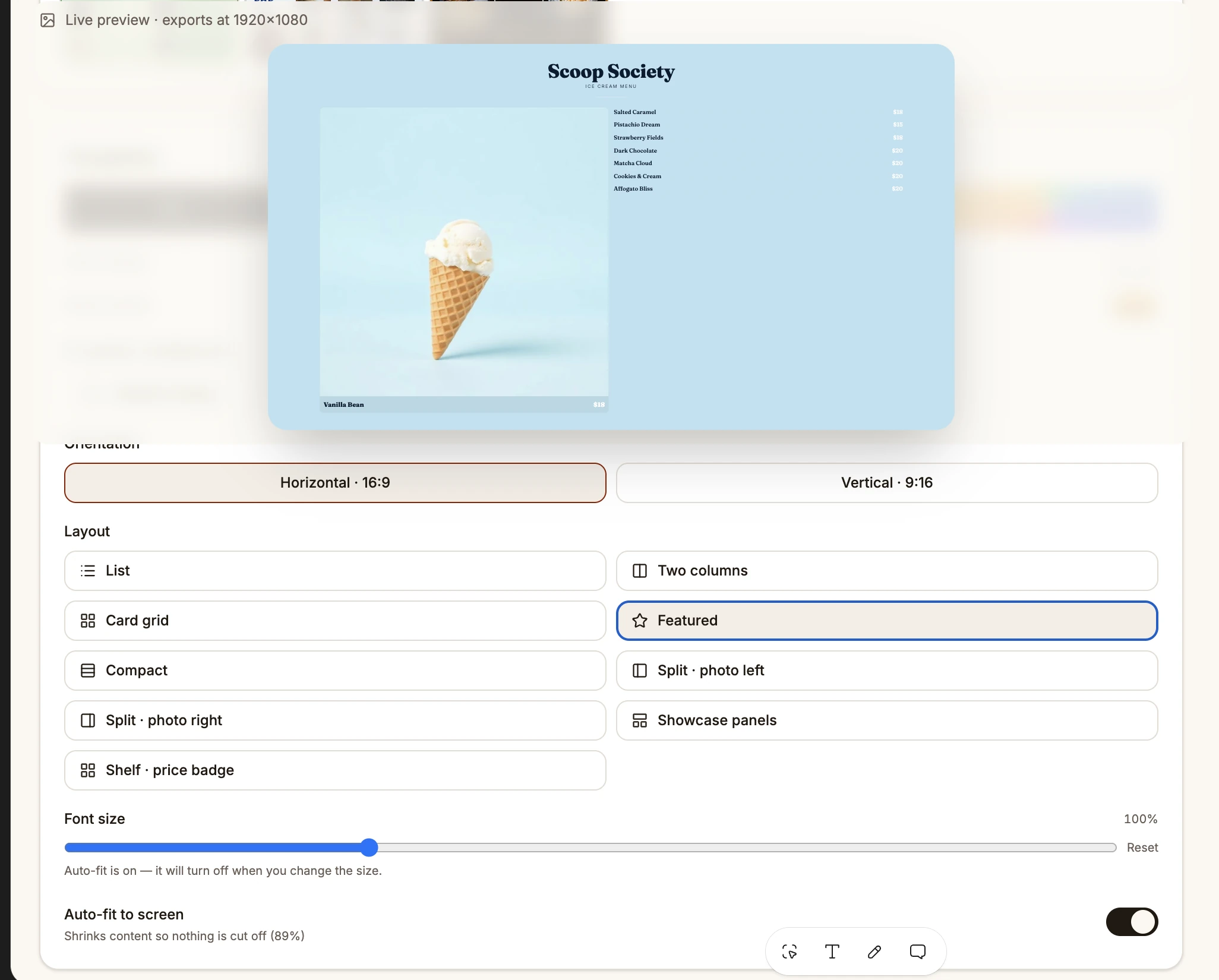The width and height of the screenshot is (1219, 980).
Task: Choose Split photo left layout
Action: pos(887,670)
